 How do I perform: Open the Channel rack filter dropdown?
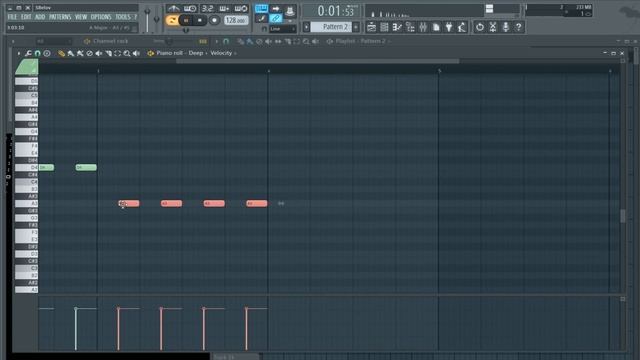53,41
